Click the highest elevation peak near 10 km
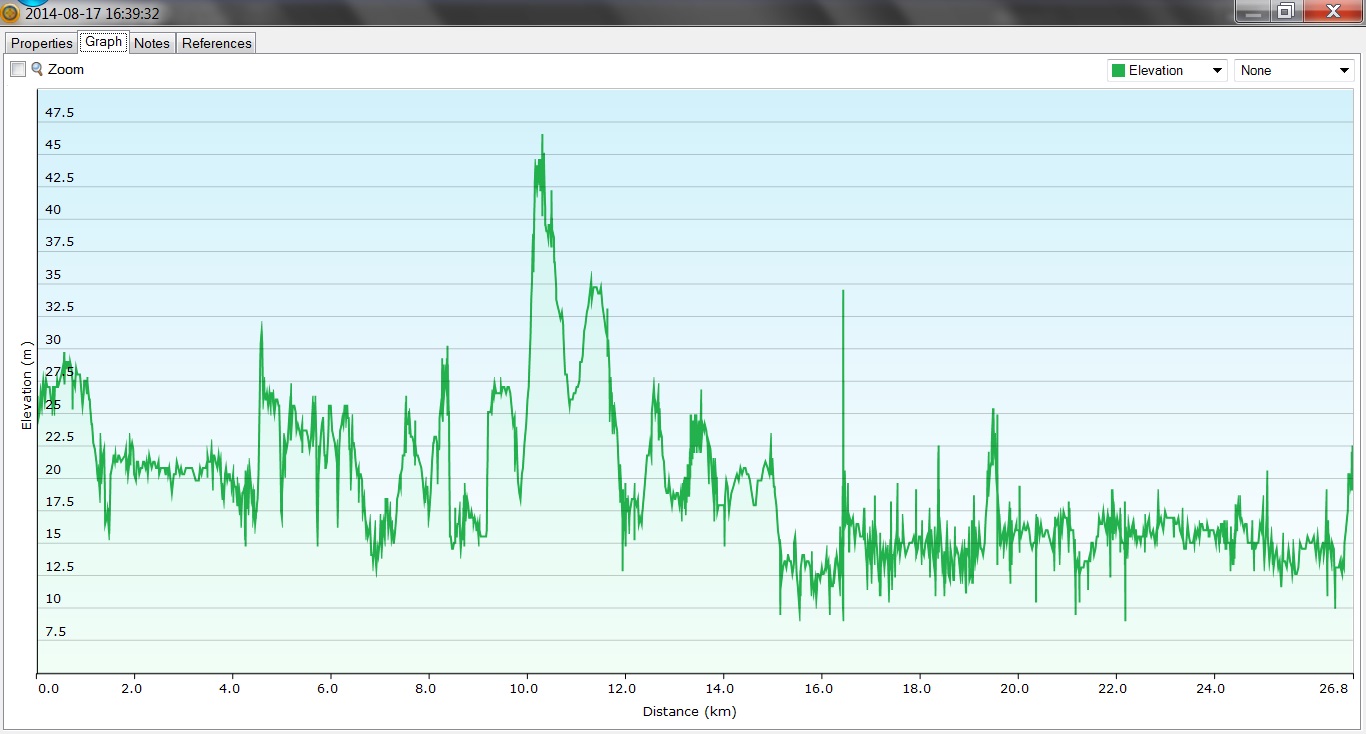 tap(542, 136)
